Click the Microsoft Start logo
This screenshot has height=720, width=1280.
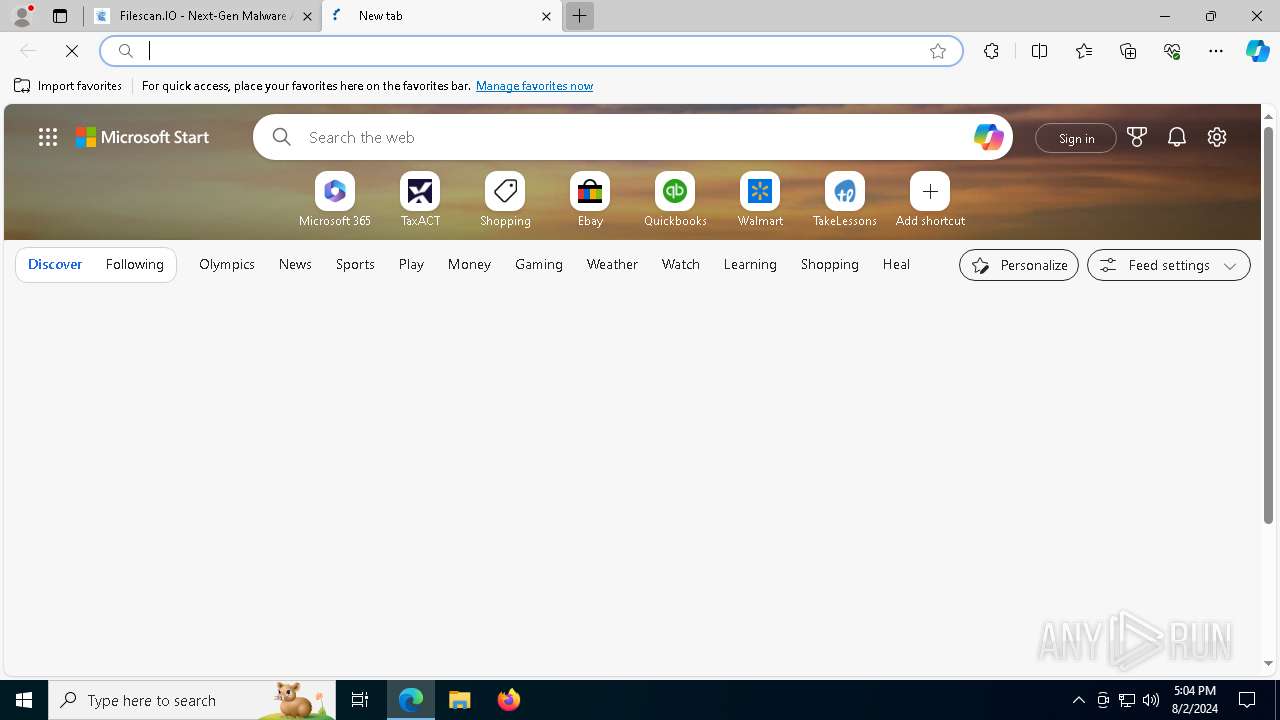(142, 137)
